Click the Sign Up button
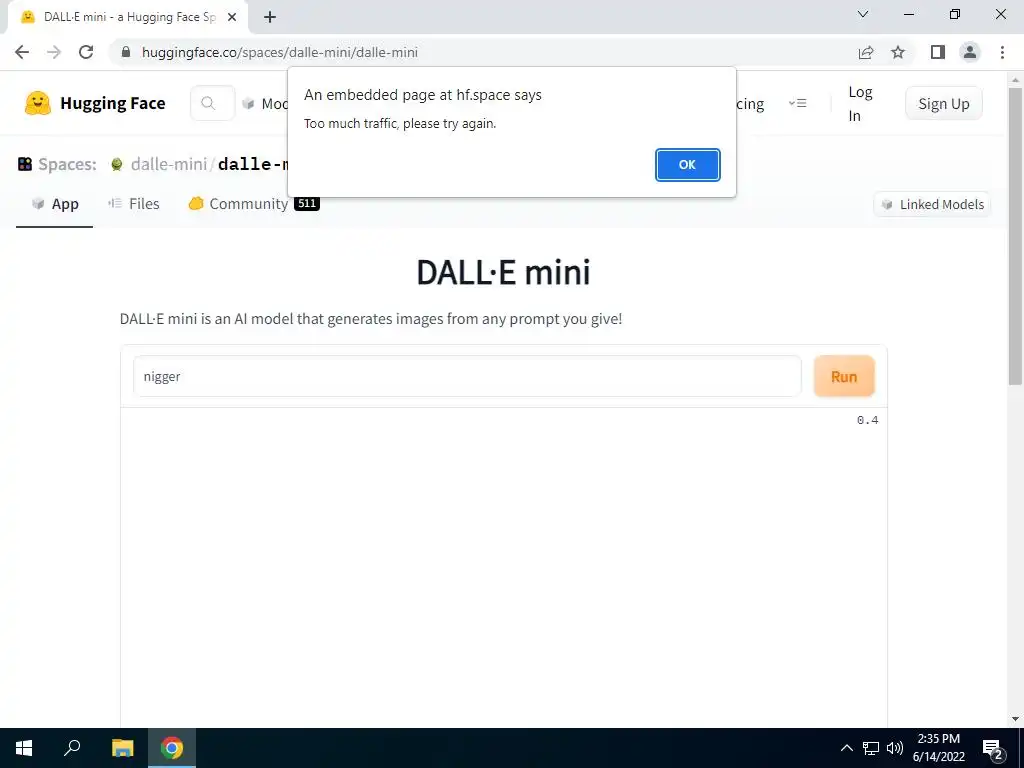 pyautogui.click(x=944, y=103)
